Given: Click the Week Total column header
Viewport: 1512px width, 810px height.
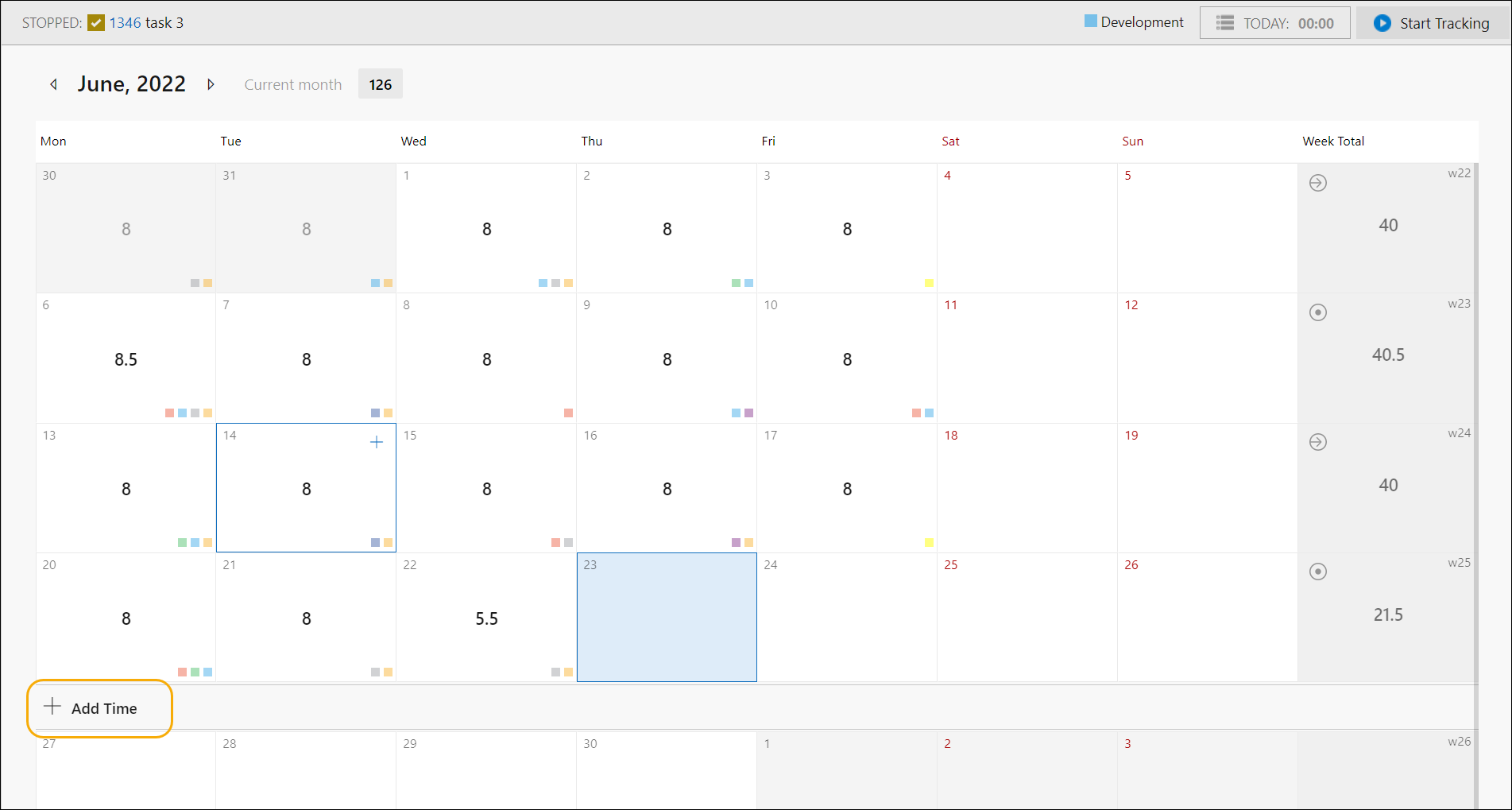Looking at the screenshot, I should 1333,141.
